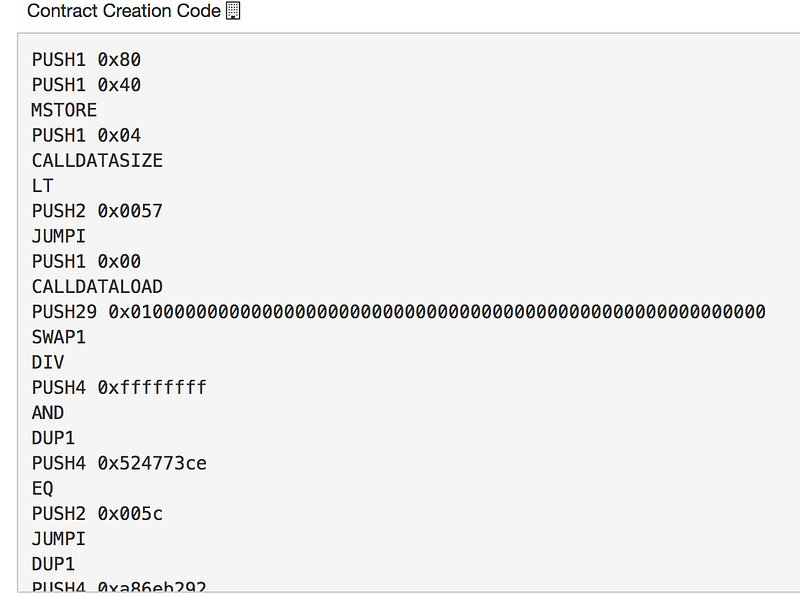Select the PUSH2 0x0057 line
Viewport: 800px width, 614px height.
pos(97,211)
